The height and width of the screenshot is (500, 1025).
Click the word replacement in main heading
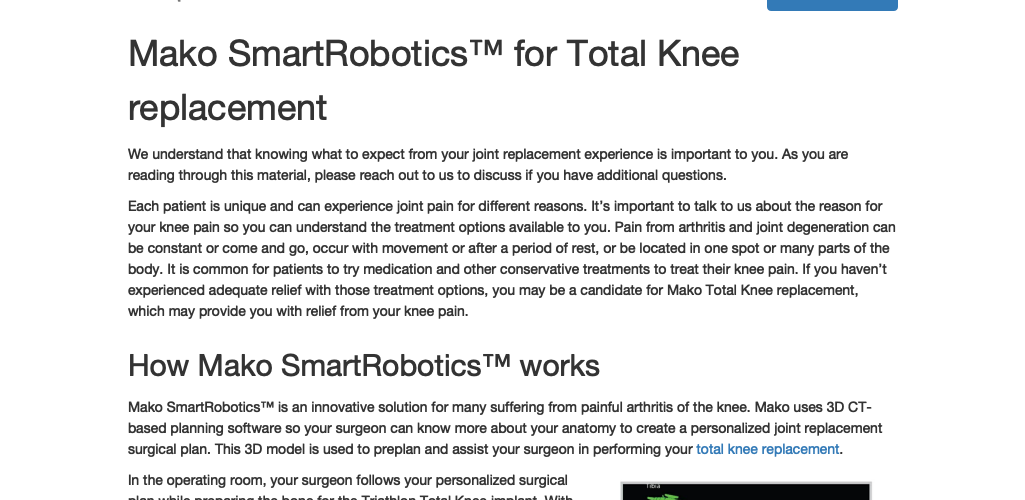pyautogui.click(x=227, y=108)
